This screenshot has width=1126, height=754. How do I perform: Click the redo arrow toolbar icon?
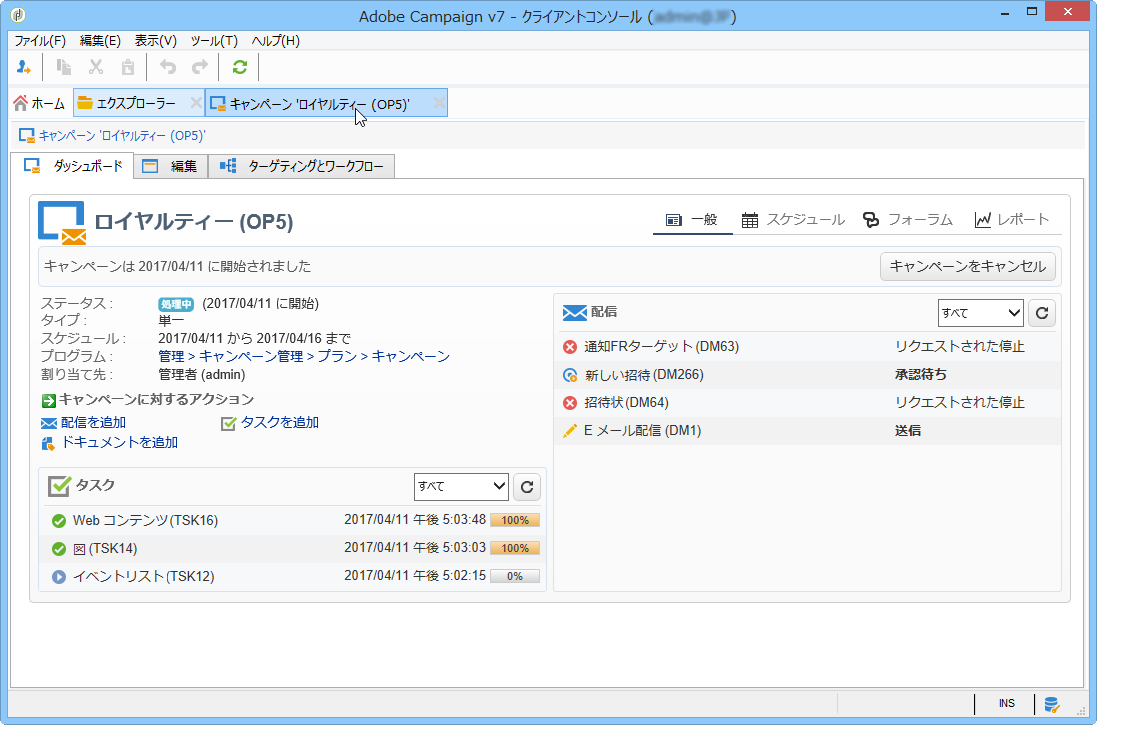pos(200,68)
